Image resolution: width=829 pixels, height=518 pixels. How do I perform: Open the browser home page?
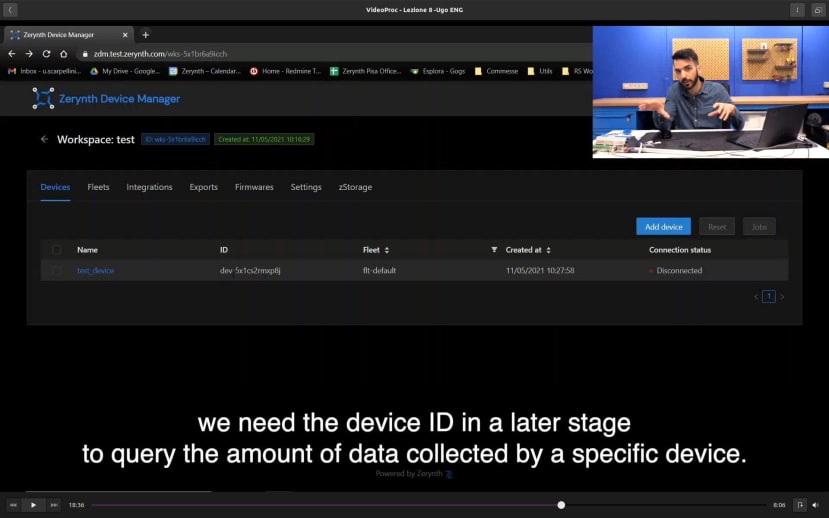point(63,53)
